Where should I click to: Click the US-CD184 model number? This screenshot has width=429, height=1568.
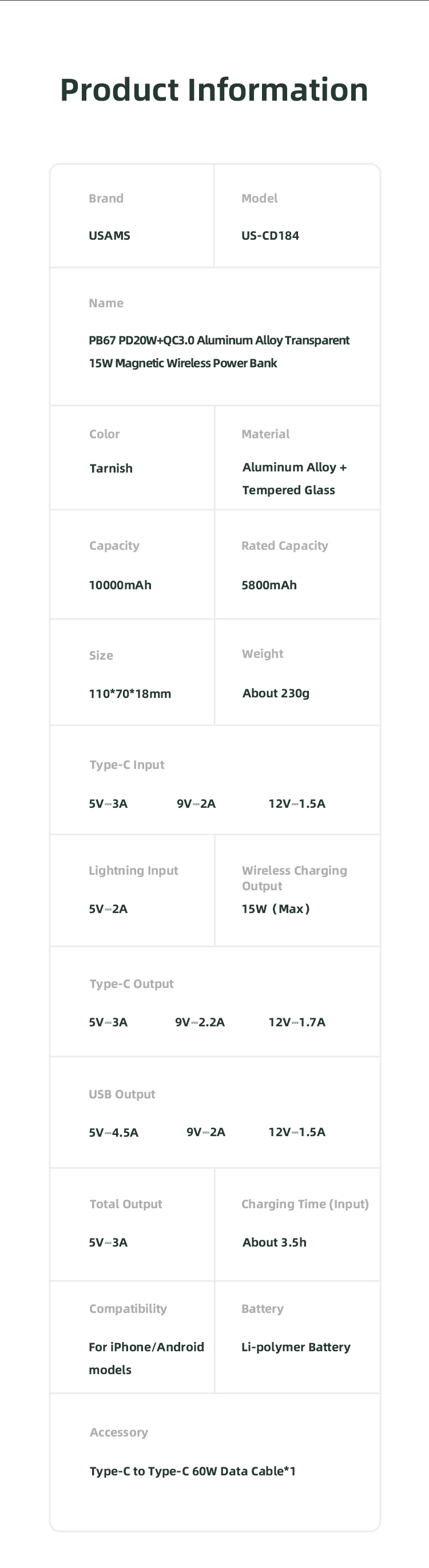tap(270, 236)
